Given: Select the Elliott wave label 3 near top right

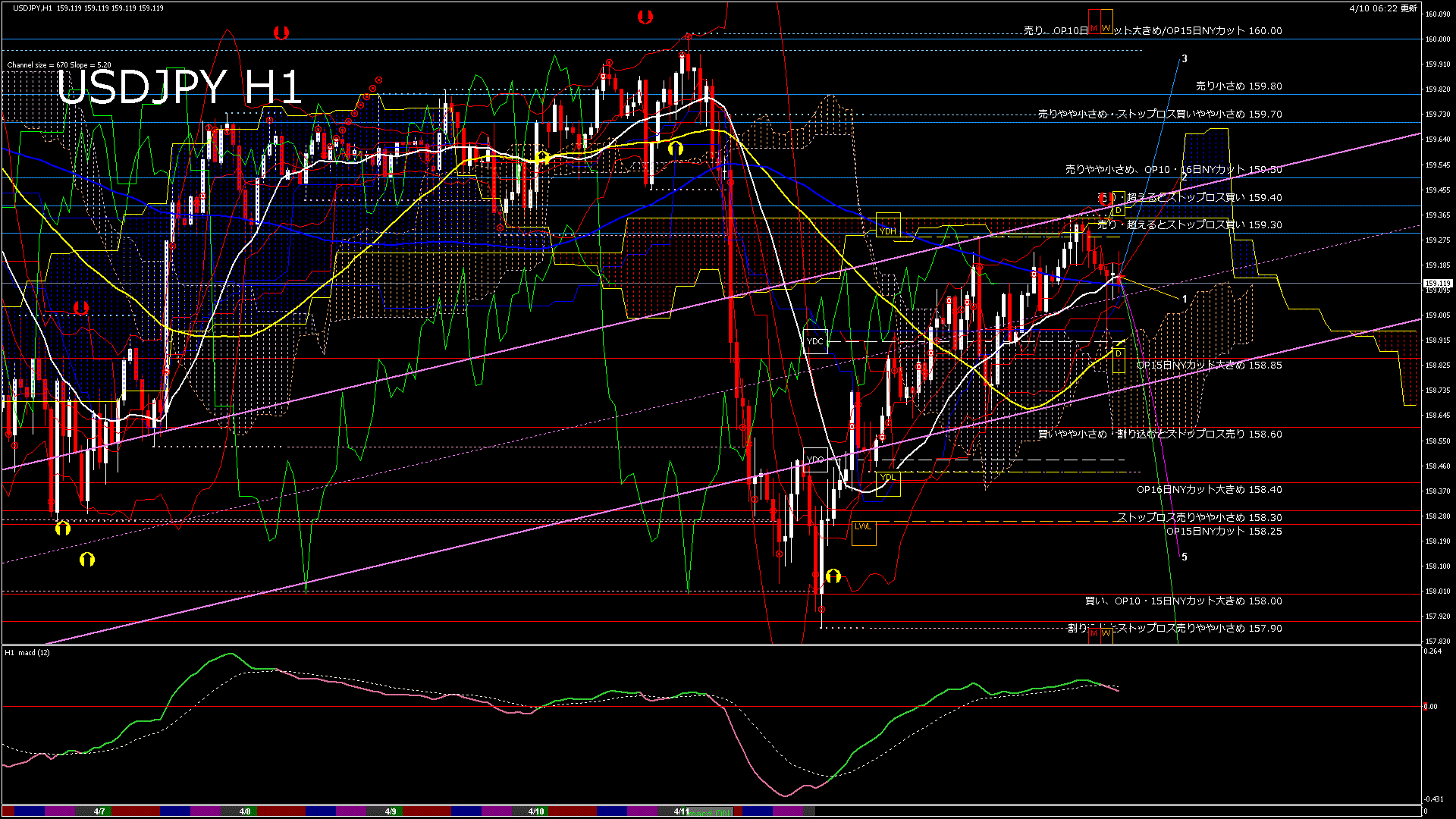Looking at the screenshot, I should pos(1185,57).
